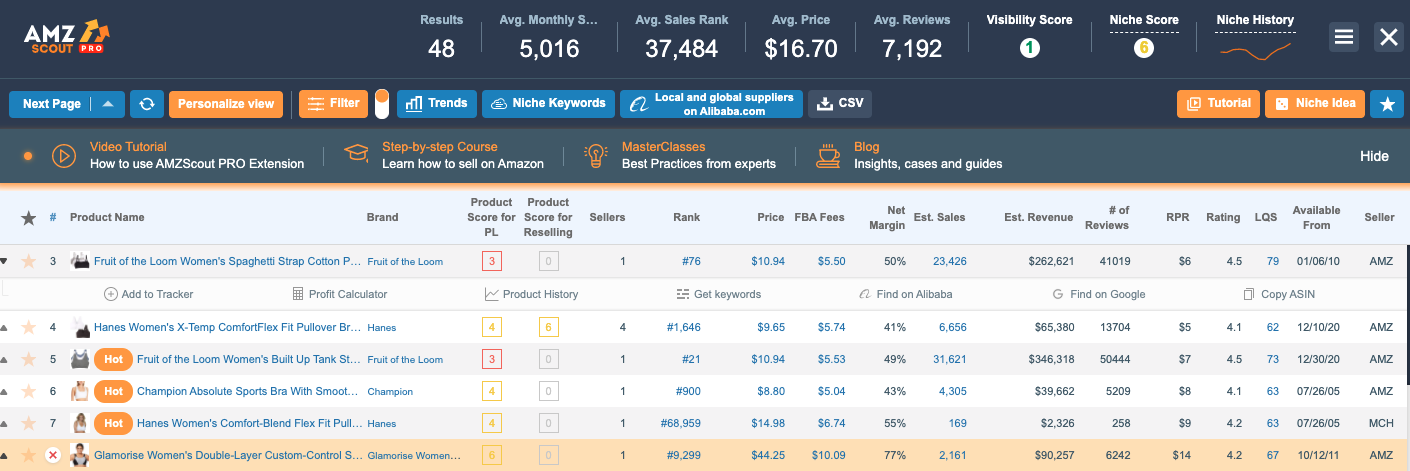
Task: Export results with CSV button
Action: (840, 104)
